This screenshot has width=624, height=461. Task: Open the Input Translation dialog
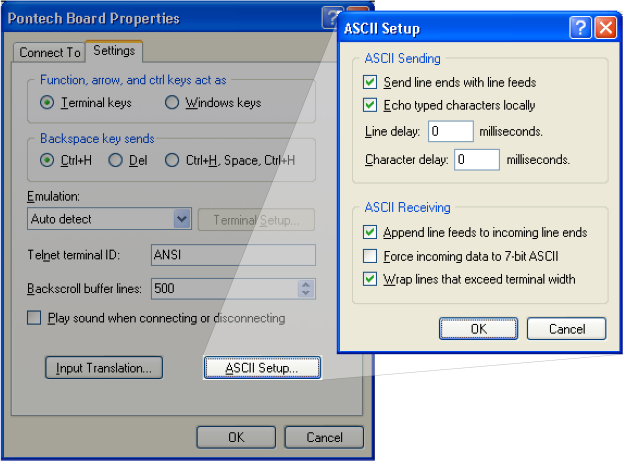click(103, 368)
